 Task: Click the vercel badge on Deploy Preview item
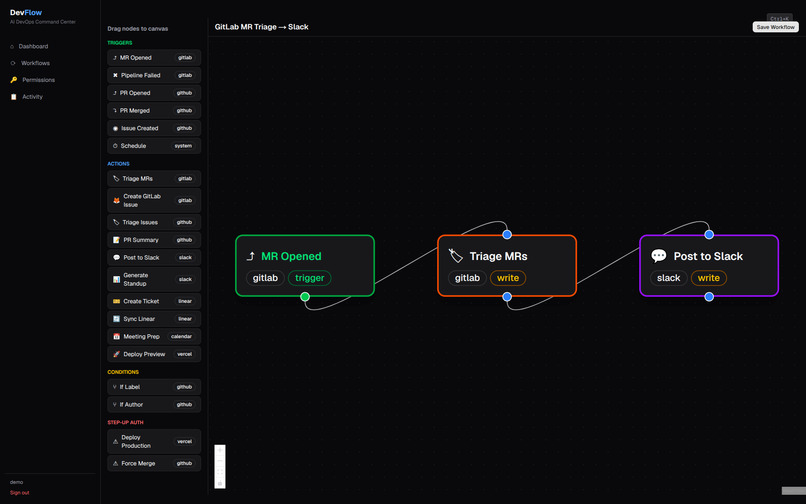coord(184,354)
